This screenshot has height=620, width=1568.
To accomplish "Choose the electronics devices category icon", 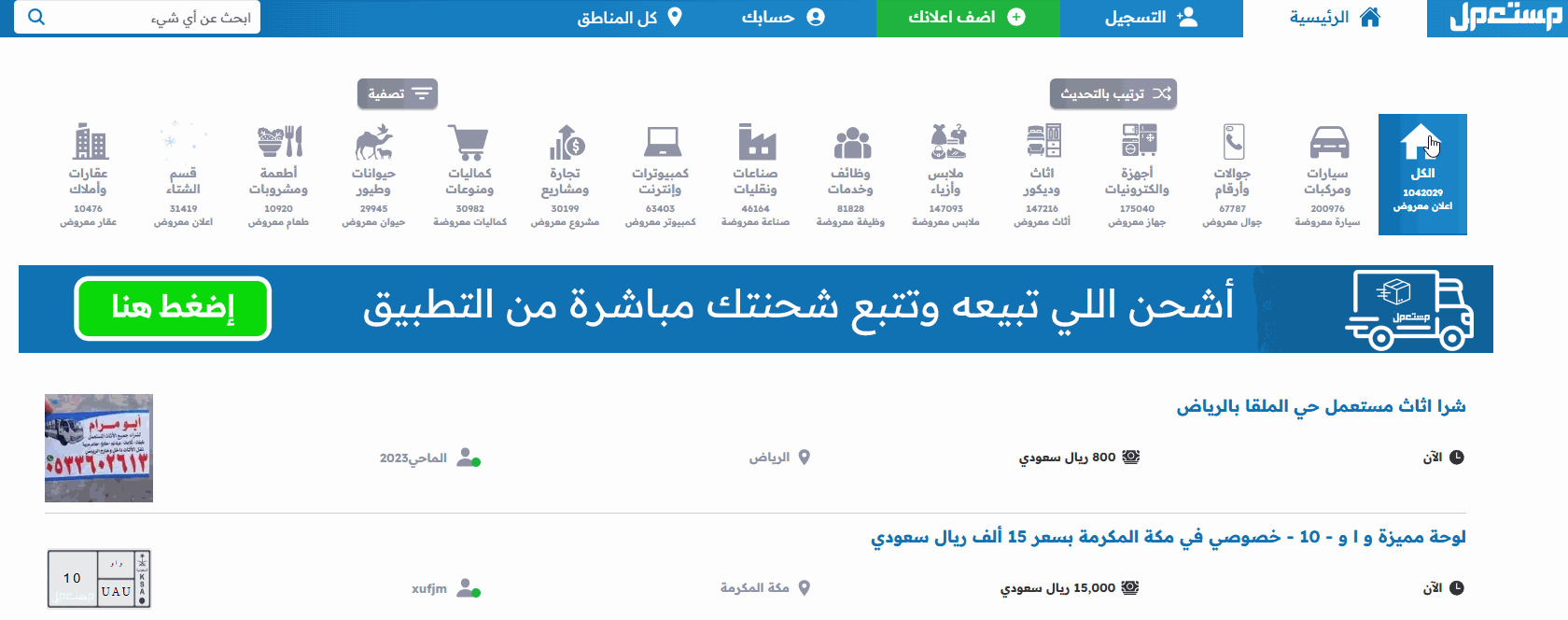I will pyautogui.click(x=1138, y=144).
